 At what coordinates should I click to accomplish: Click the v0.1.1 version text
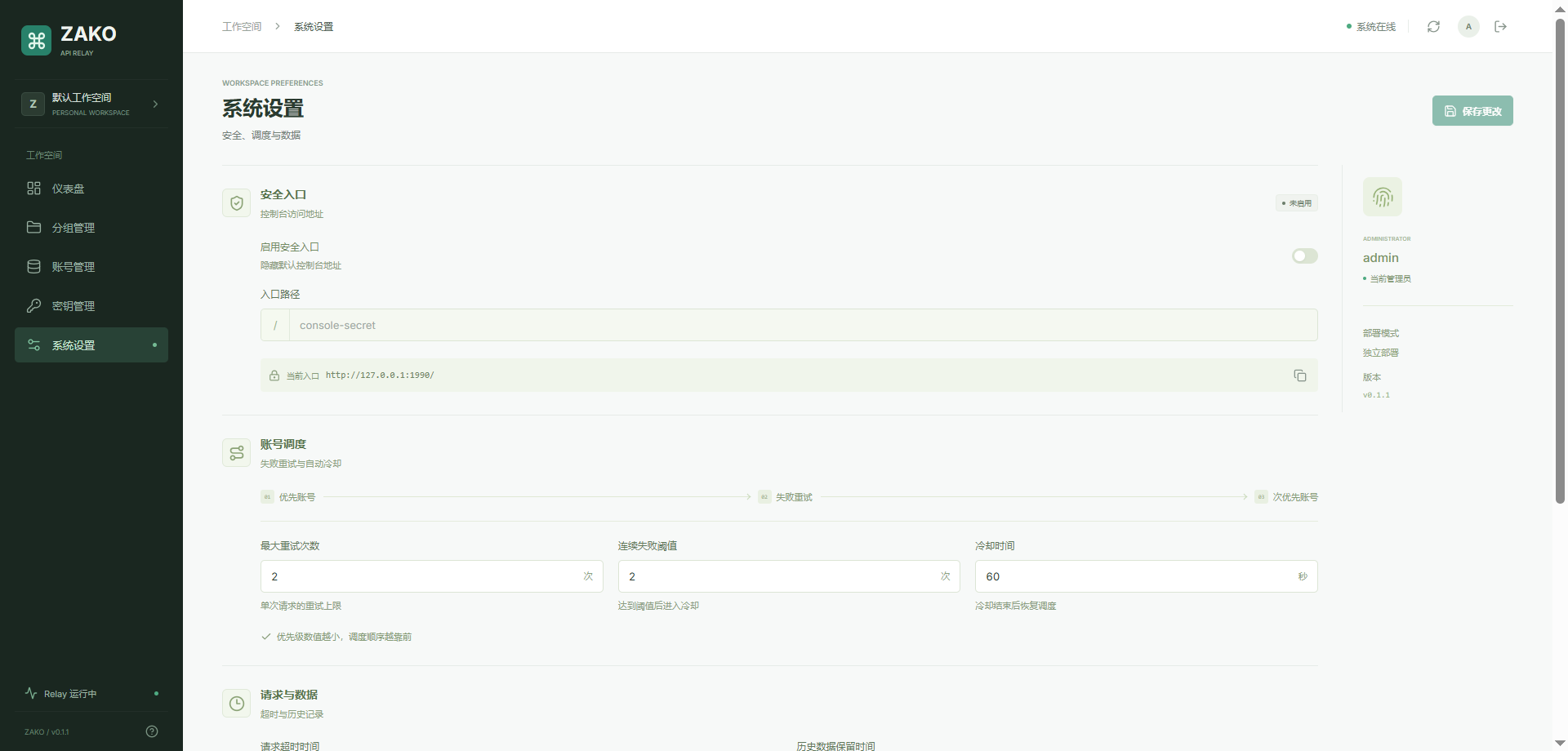click(1376, 395)
